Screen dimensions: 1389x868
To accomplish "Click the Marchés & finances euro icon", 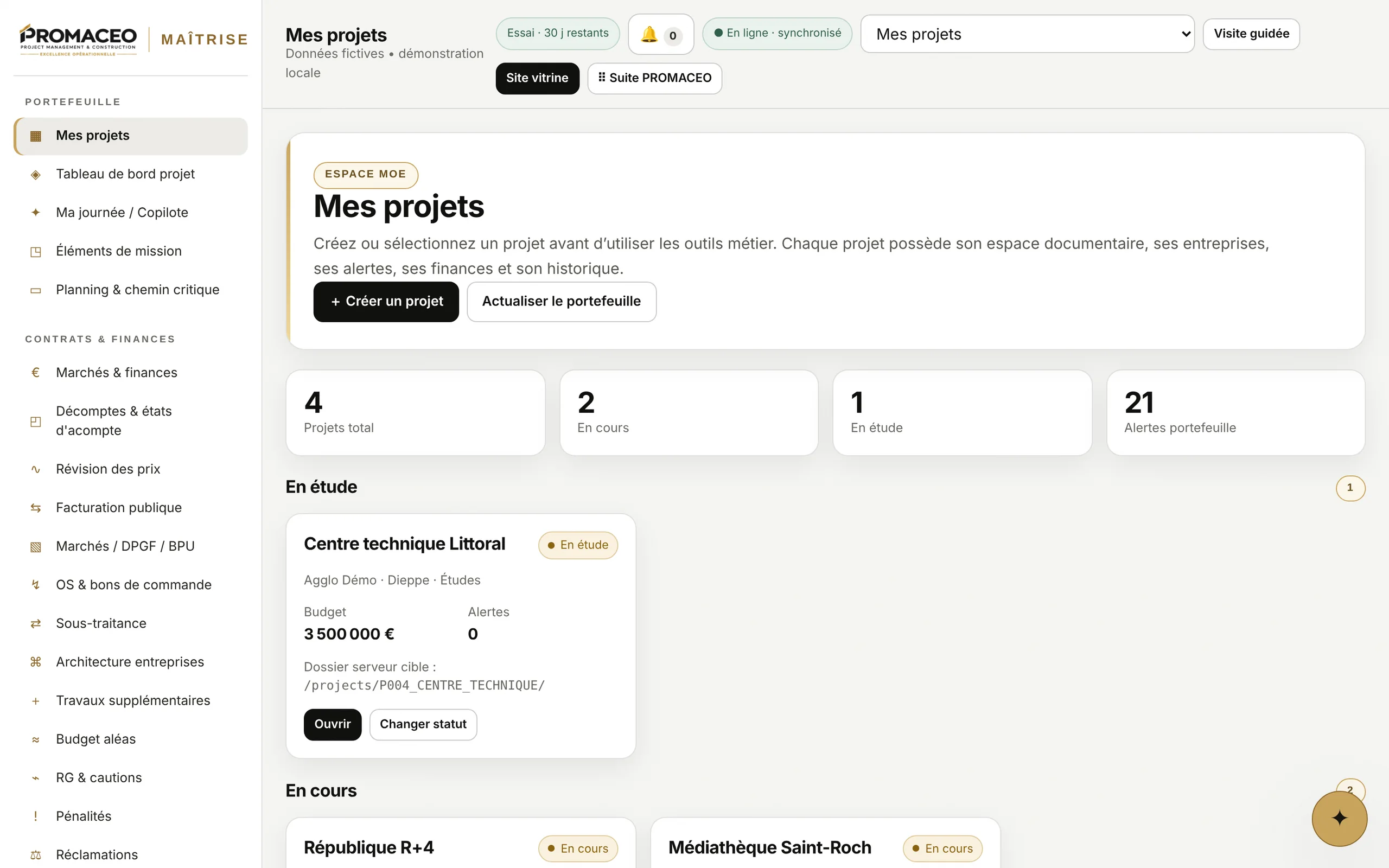I will pos(36,373).
